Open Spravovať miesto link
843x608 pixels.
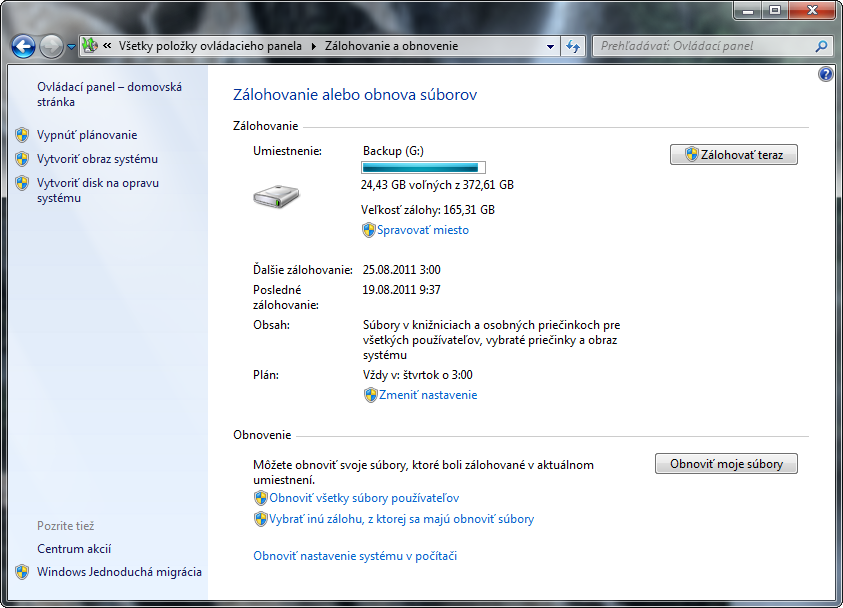(x=423, y=230)
